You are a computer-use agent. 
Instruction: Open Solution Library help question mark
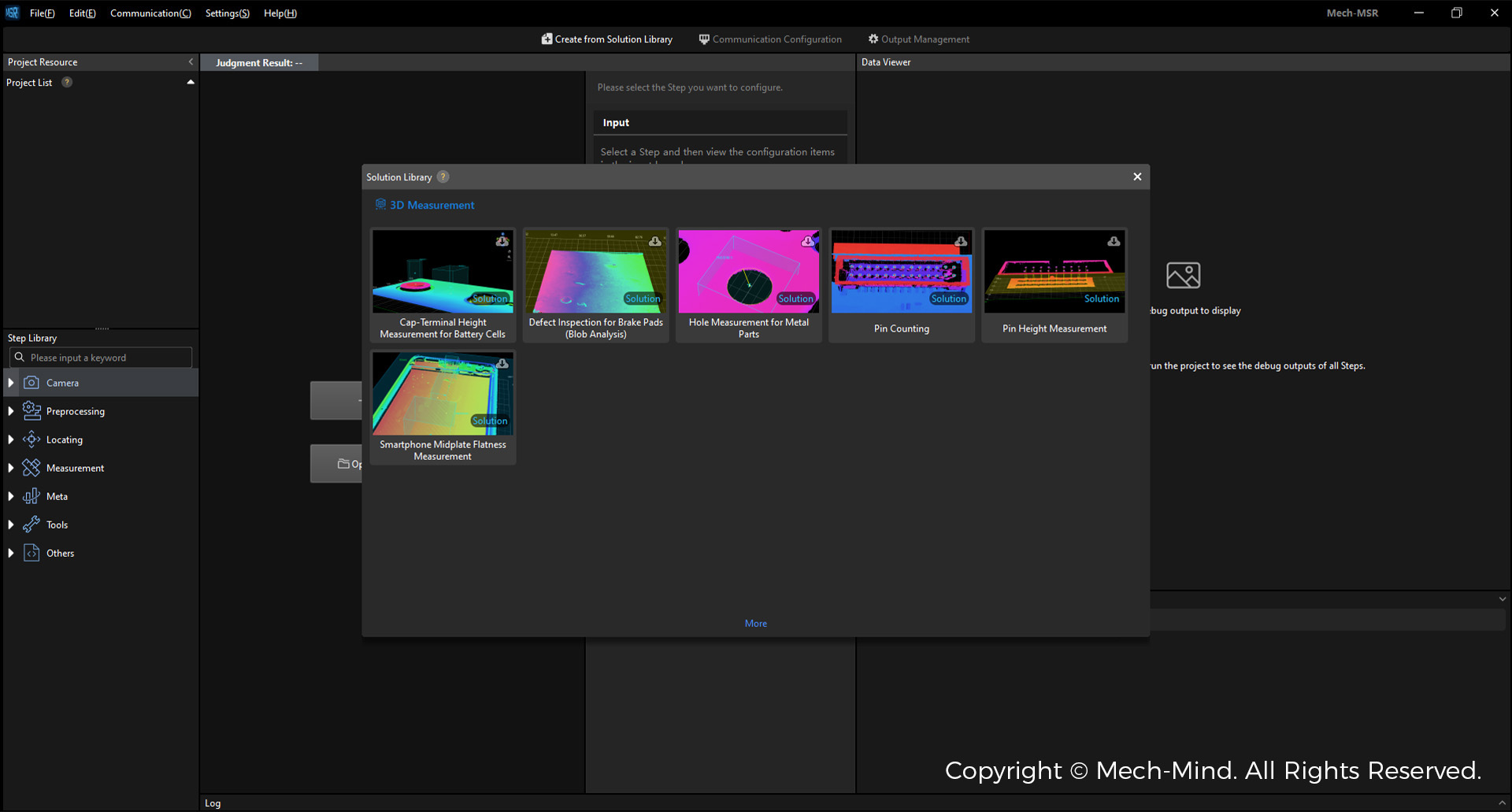pyautogui.click(x=443, y=176)
